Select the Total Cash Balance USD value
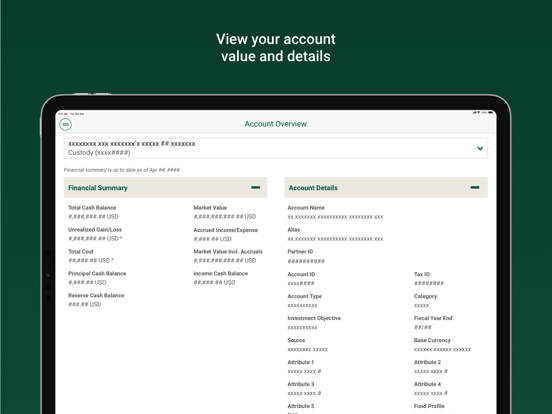Screen dimensions: 552x414 [93, 217]
